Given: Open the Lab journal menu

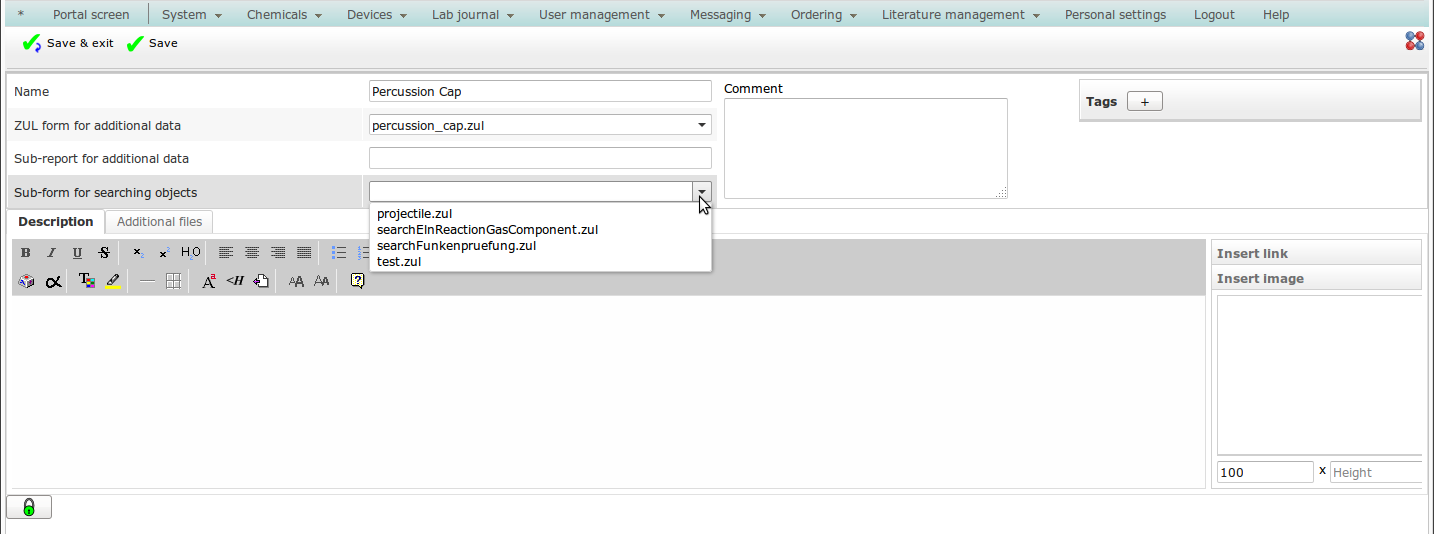Looking at the screenshot, I should [x=472, y=15].
